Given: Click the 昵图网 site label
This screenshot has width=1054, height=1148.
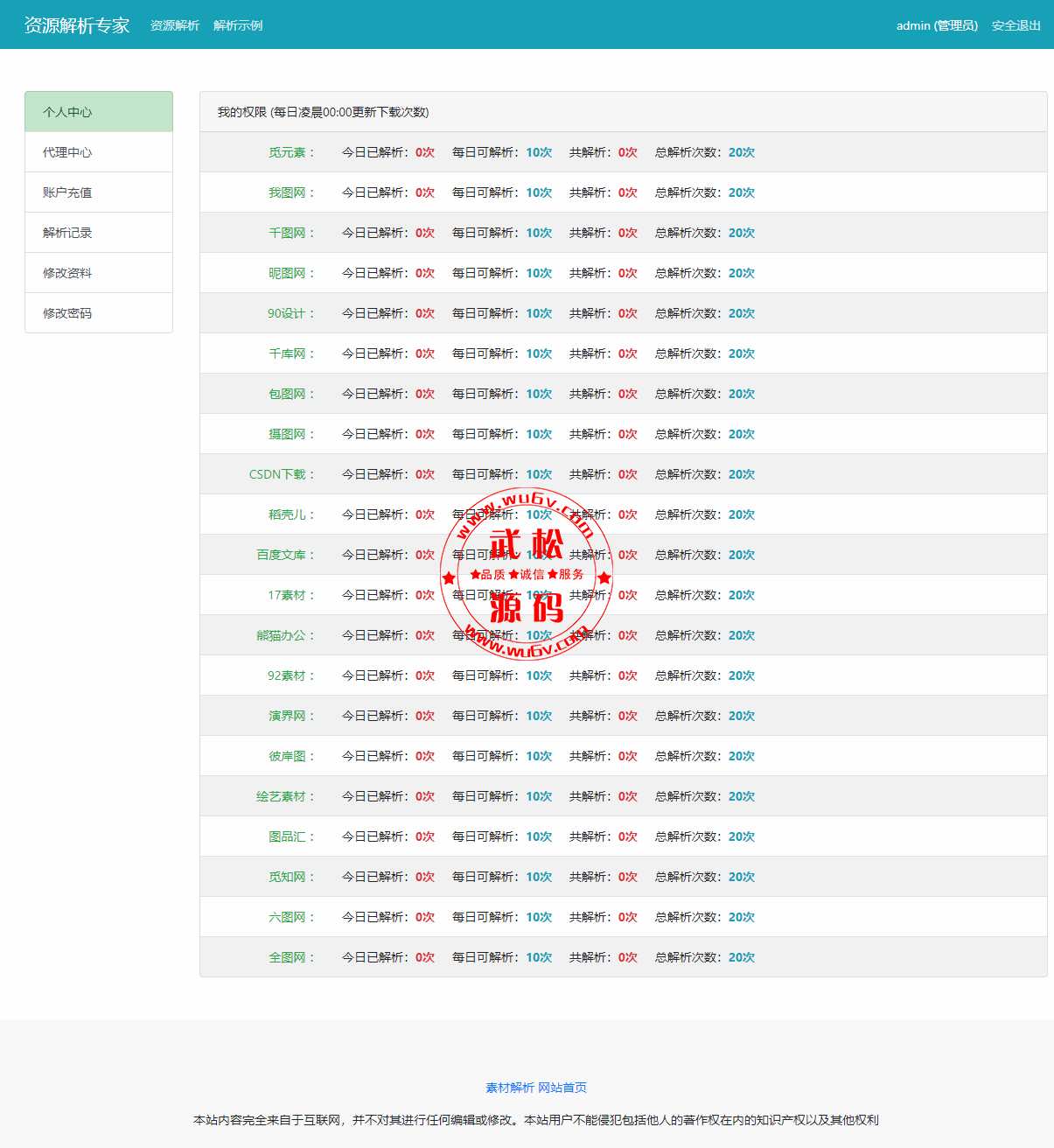Looking at the screenshot, I should click(291, 273).
